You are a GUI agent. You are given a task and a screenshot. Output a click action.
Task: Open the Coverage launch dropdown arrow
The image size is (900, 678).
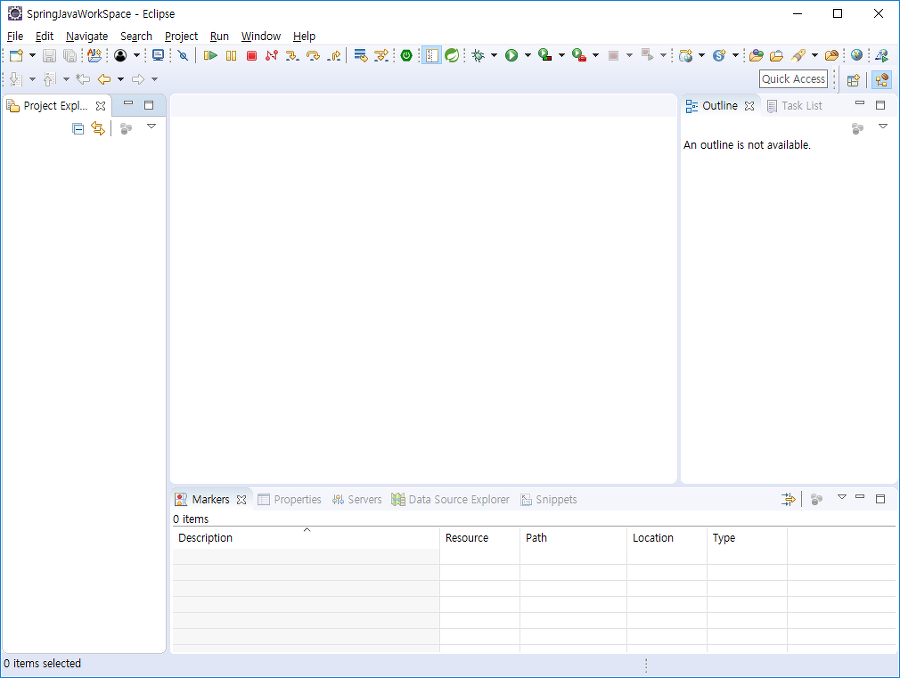pyautogui.click(x=561, y=56)
